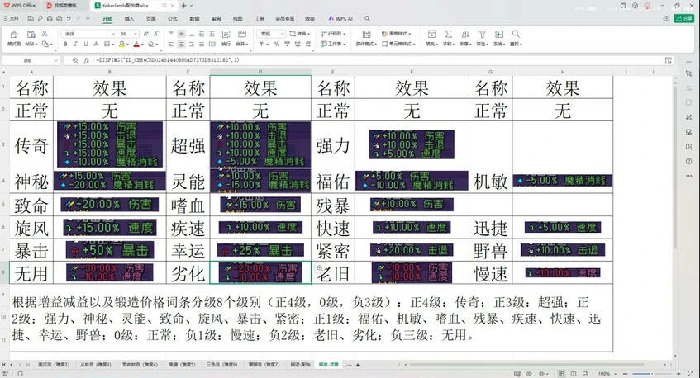Viewport: 700px width, 378px height.
Task: Go to first sheet navigation arrow
Action: [x=4, y=365]
